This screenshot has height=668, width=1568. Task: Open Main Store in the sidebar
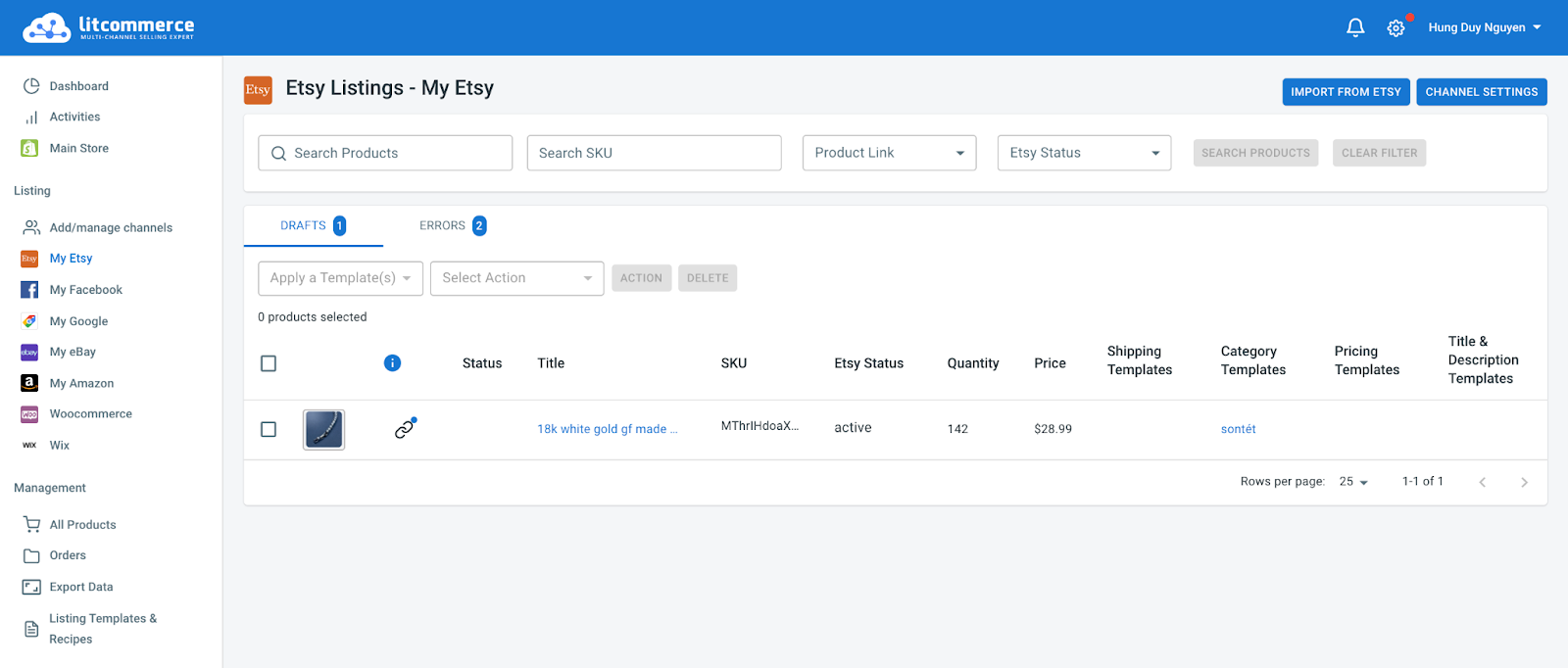[78, 148]
